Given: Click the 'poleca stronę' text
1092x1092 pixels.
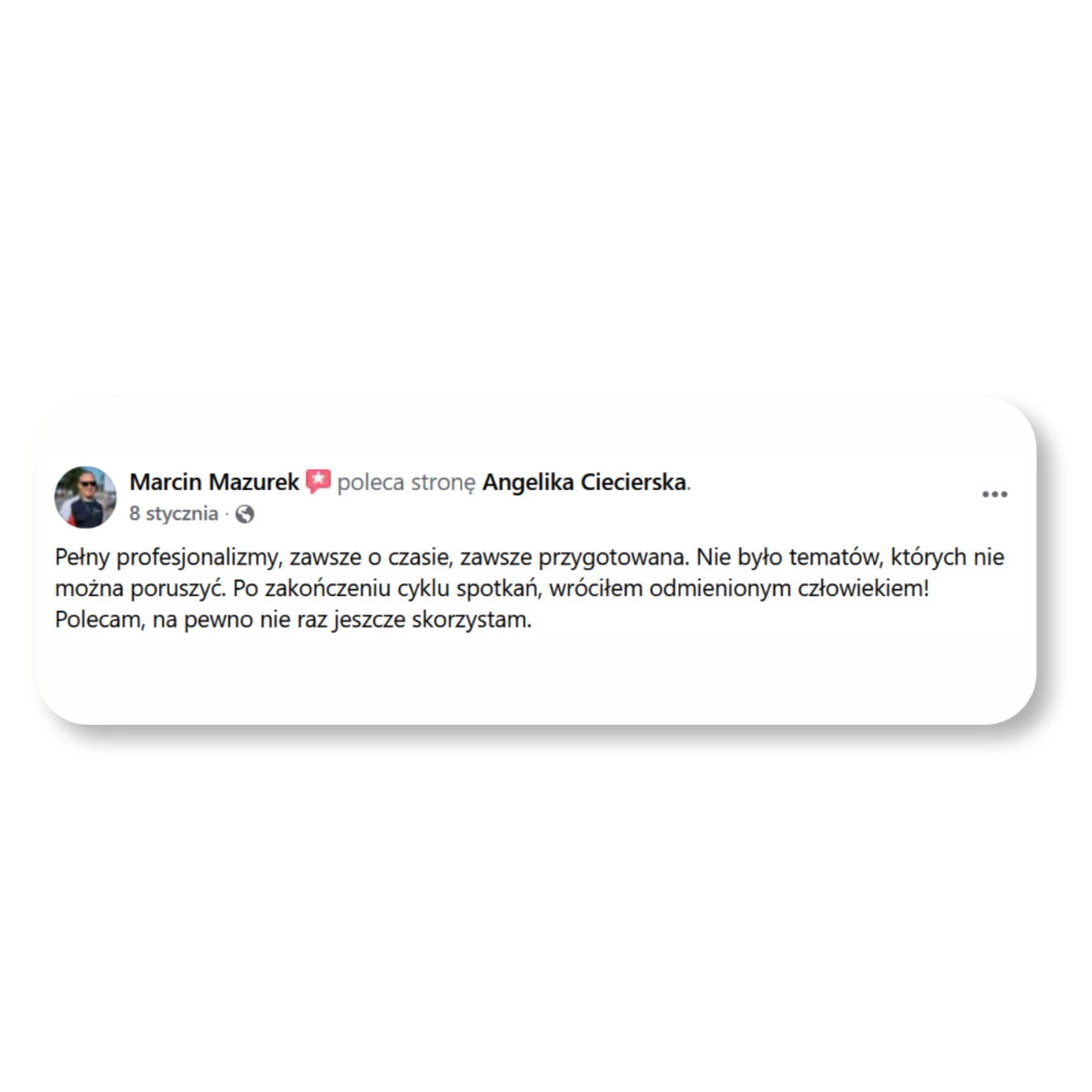Looking at the screenshot, I should coord(406,482).
